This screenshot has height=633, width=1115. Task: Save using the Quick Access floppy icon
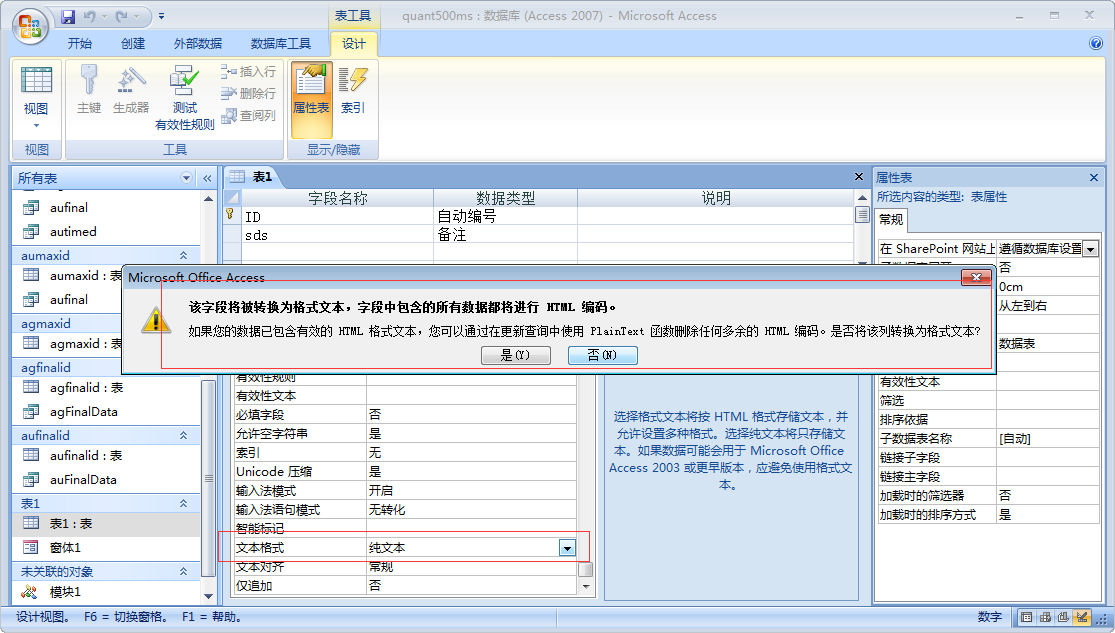point(68,16)
